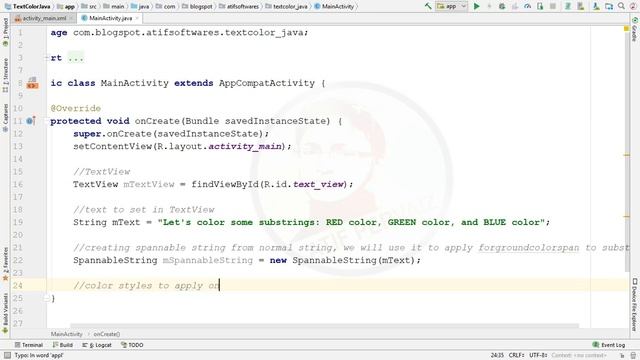
Task: Click the src breadcrumb folder
Action: pyautogui.click(x=89, y=6)
